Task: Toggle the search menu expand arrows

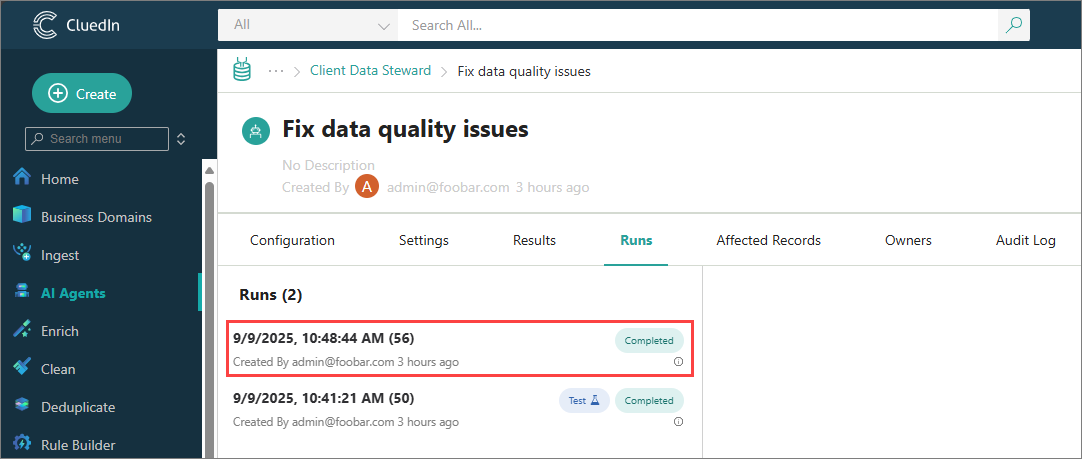Action: click(181, 139)
